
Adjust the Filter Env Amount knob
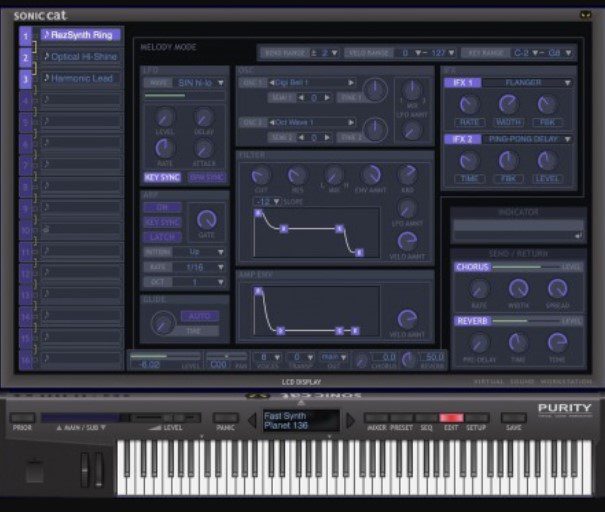pos(371,175)
